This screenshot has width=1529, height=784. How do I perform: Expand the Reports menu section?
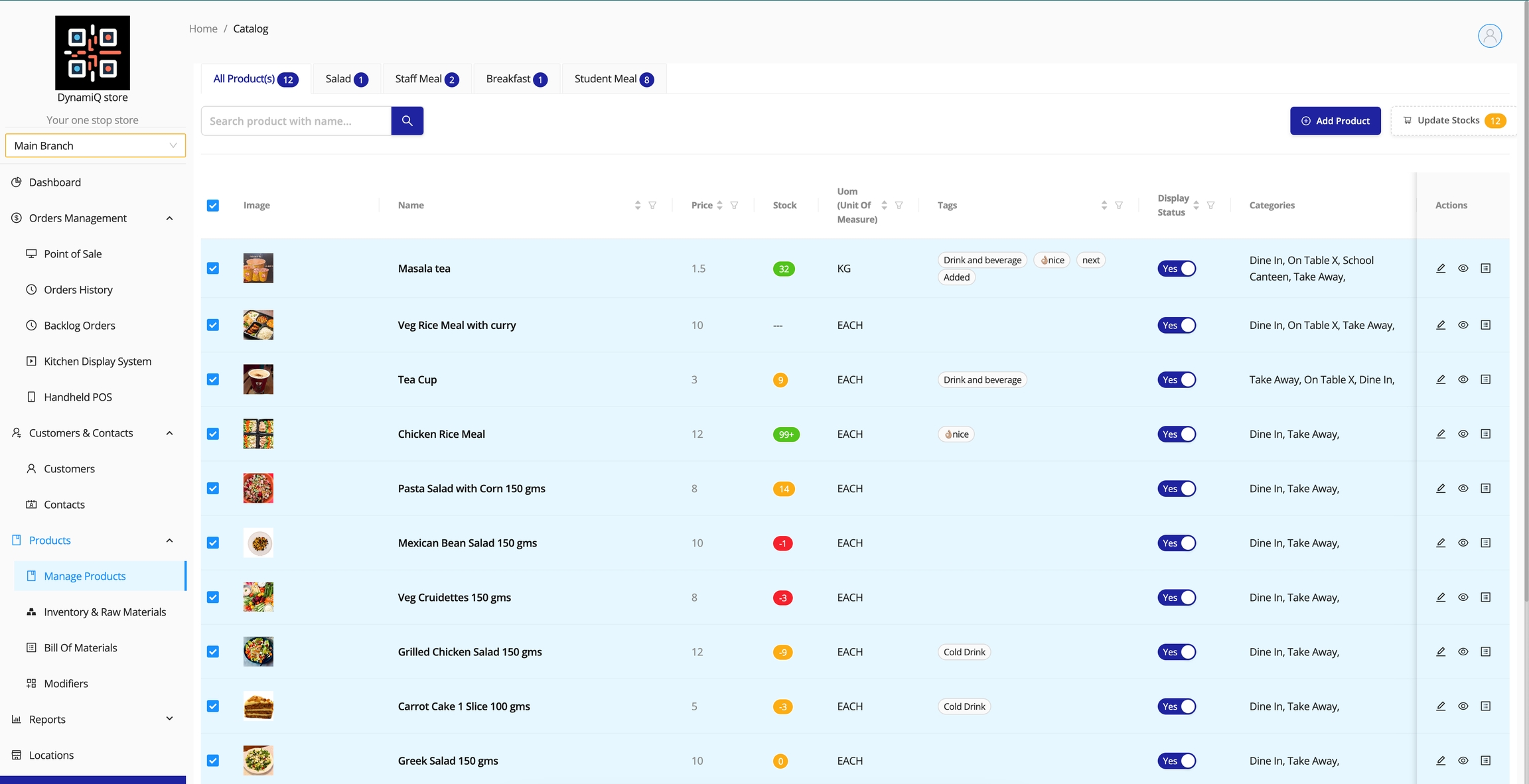[x=169, y=719]
